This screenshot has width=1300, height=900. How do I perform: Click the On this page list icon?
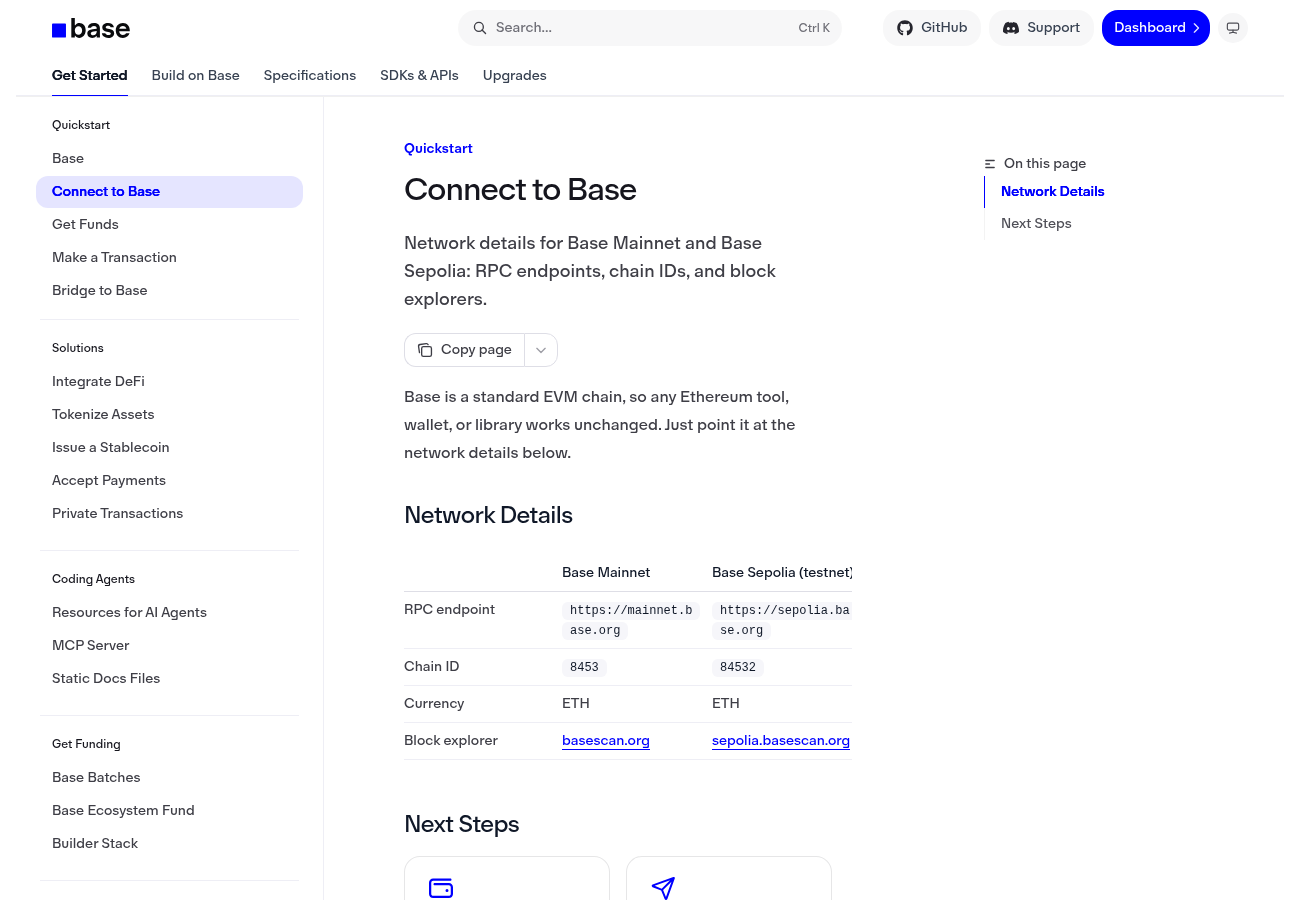(990, 164)
